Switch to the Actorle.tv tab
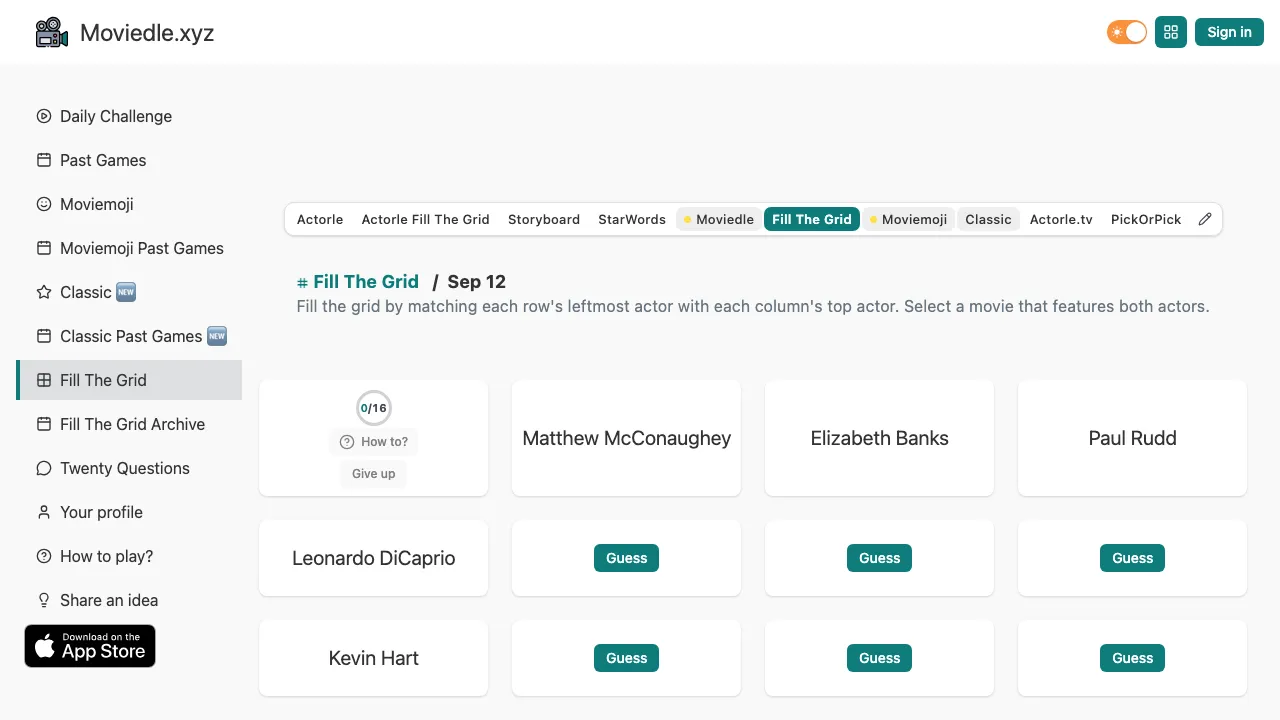The height and width of the screenshot is (720, 1280). click(x=1061, y=219)
